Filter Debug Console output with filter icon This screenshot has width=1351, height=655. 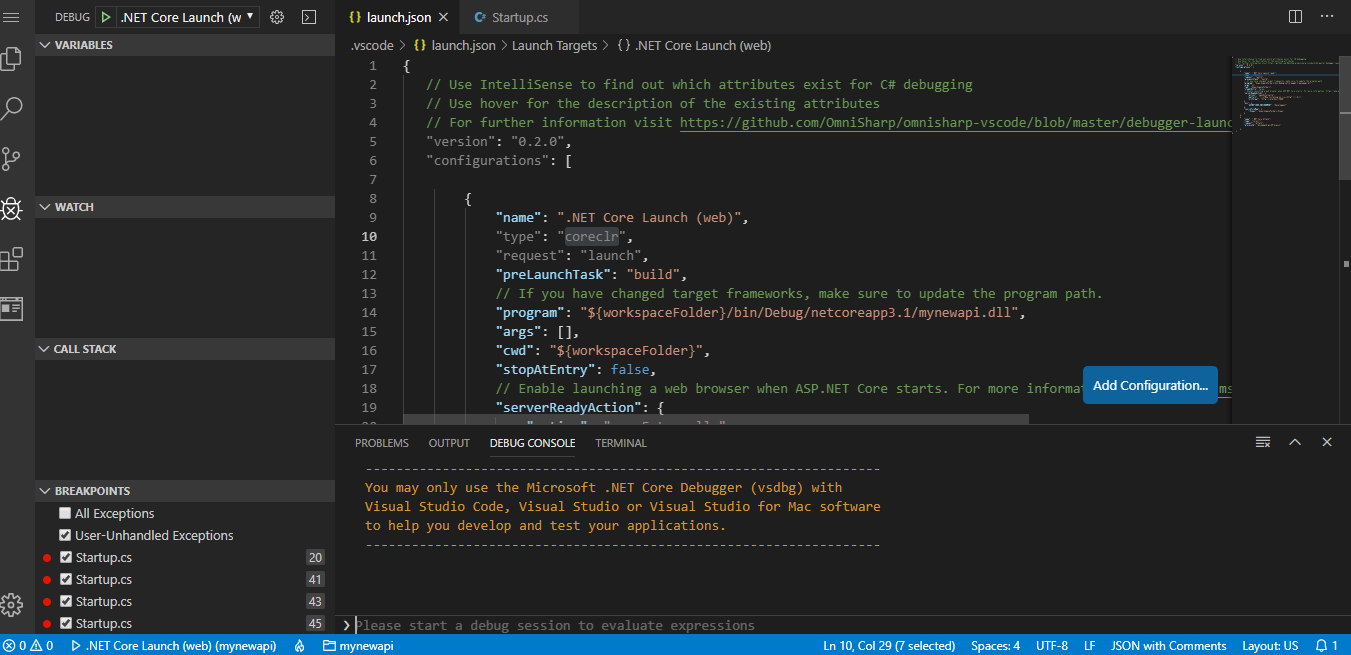coord(1262,441)
